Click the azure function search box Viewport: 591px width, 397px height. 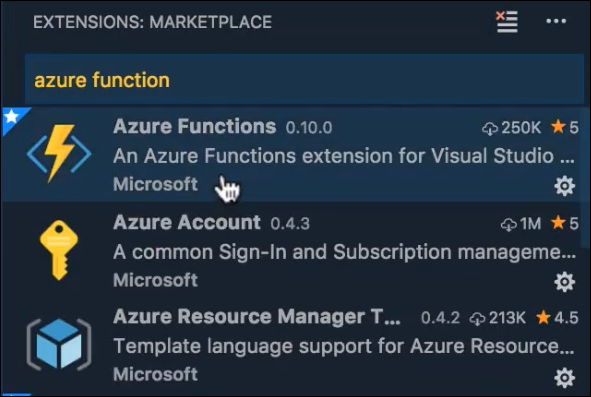click(304, 80)
